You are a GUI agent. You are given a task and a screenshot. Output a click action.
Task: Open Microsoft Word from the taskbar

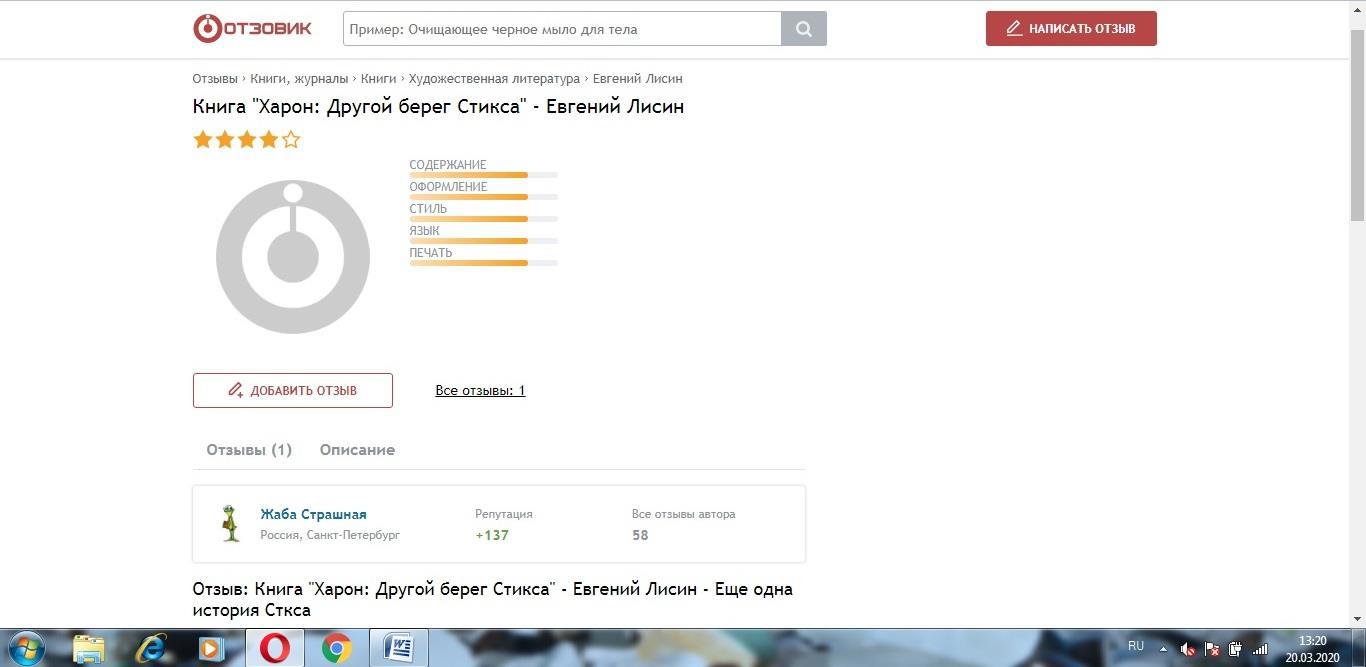[x=399, y=648]
